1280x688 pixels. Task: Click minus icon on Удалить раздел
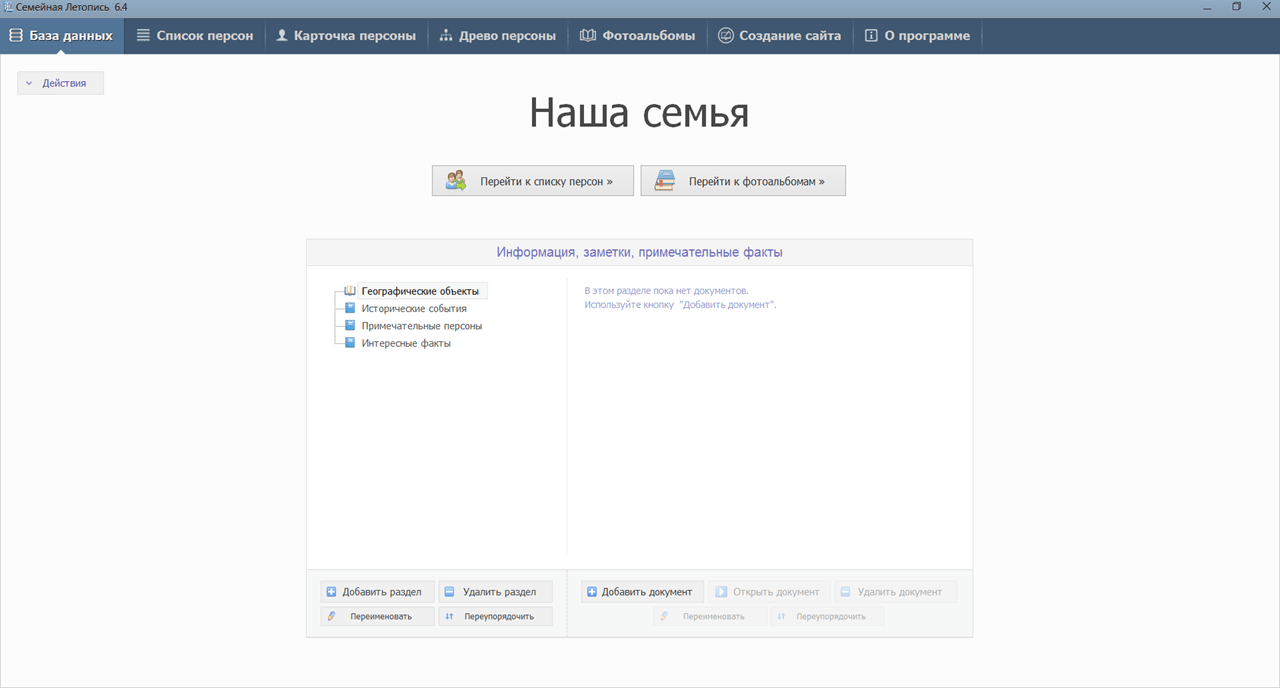tap(450, 592)
